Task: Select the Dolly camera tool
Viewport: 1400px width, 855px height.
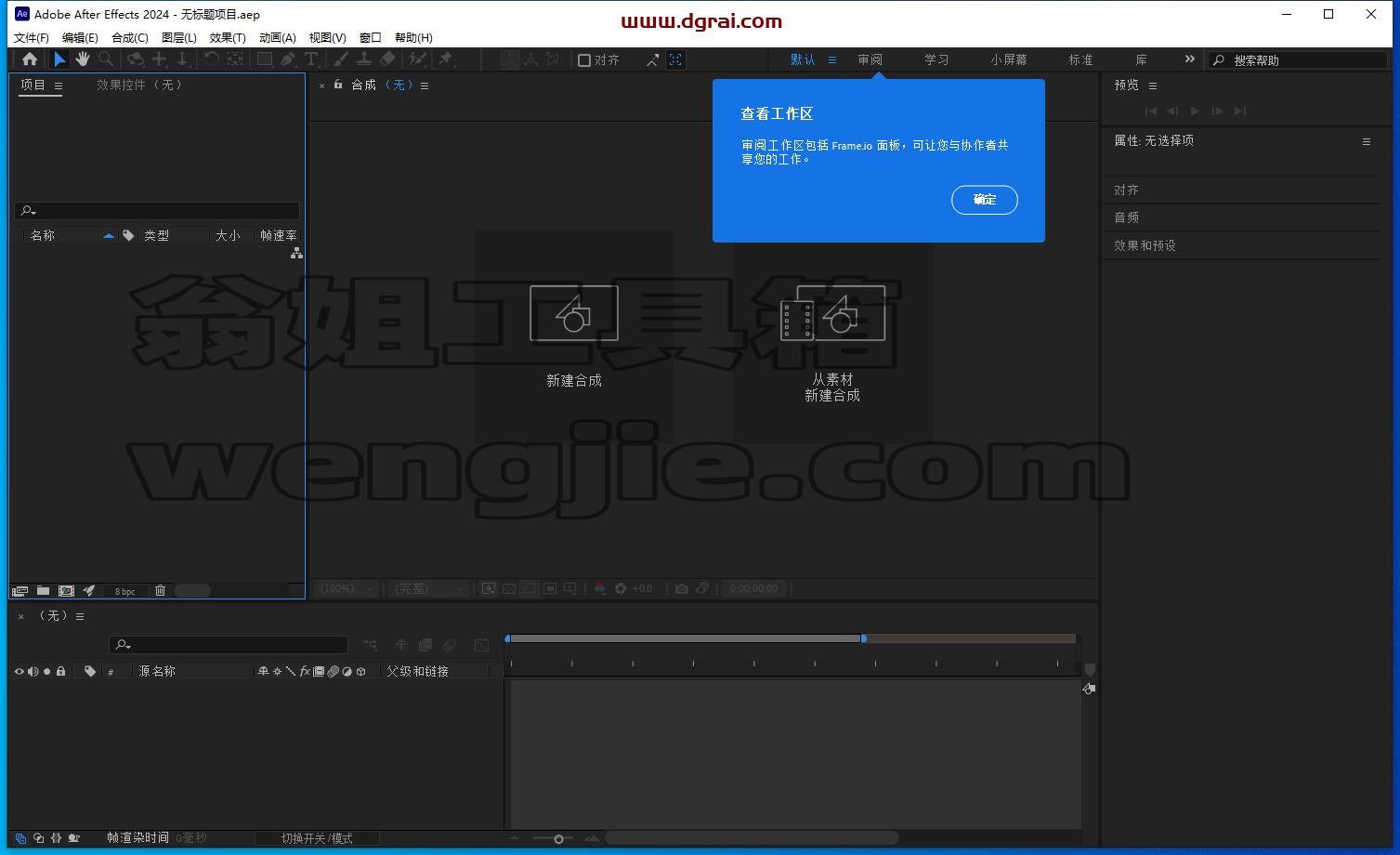Action: (x=182, y=59)
